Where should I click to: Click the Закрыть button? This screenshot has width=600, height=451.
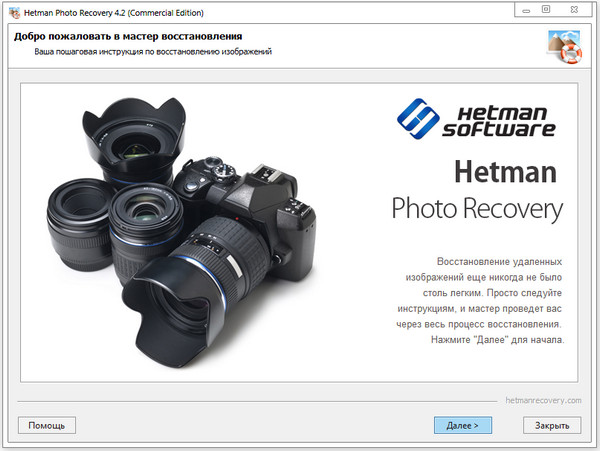[x=552, y=425]
